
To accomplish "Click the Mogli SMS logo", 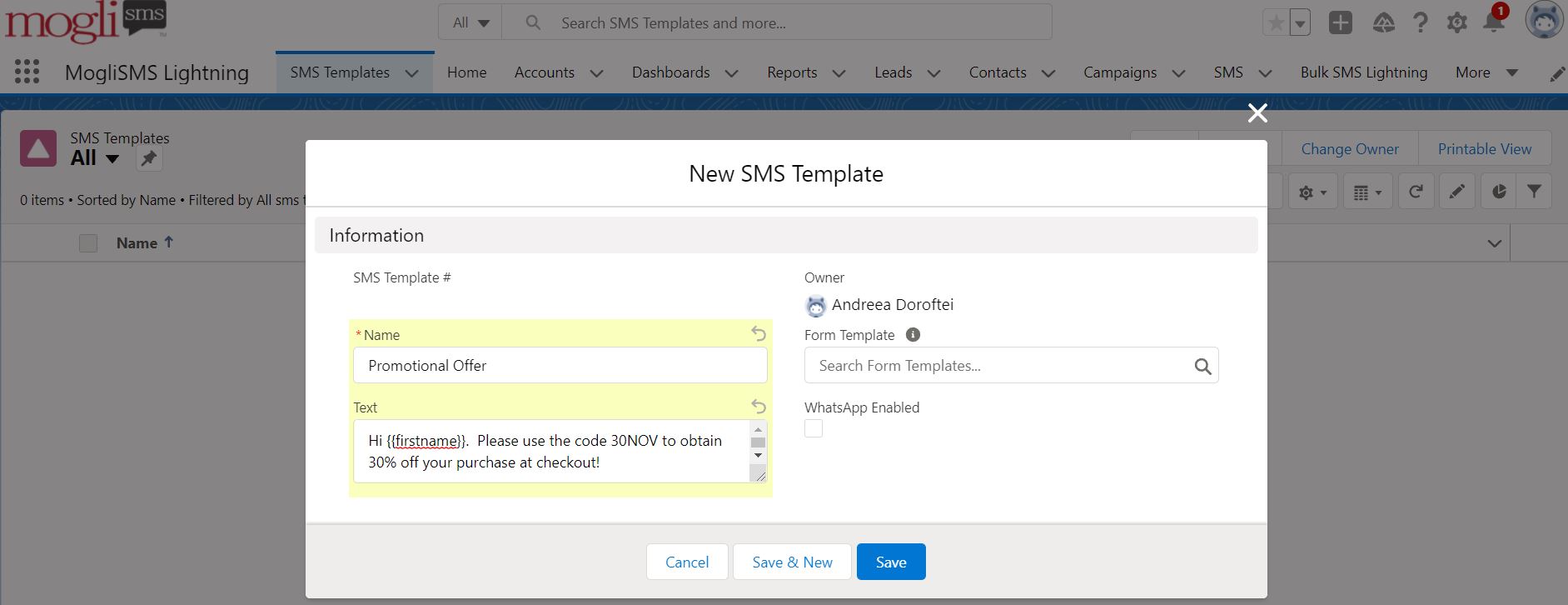I will coord(85,22).
